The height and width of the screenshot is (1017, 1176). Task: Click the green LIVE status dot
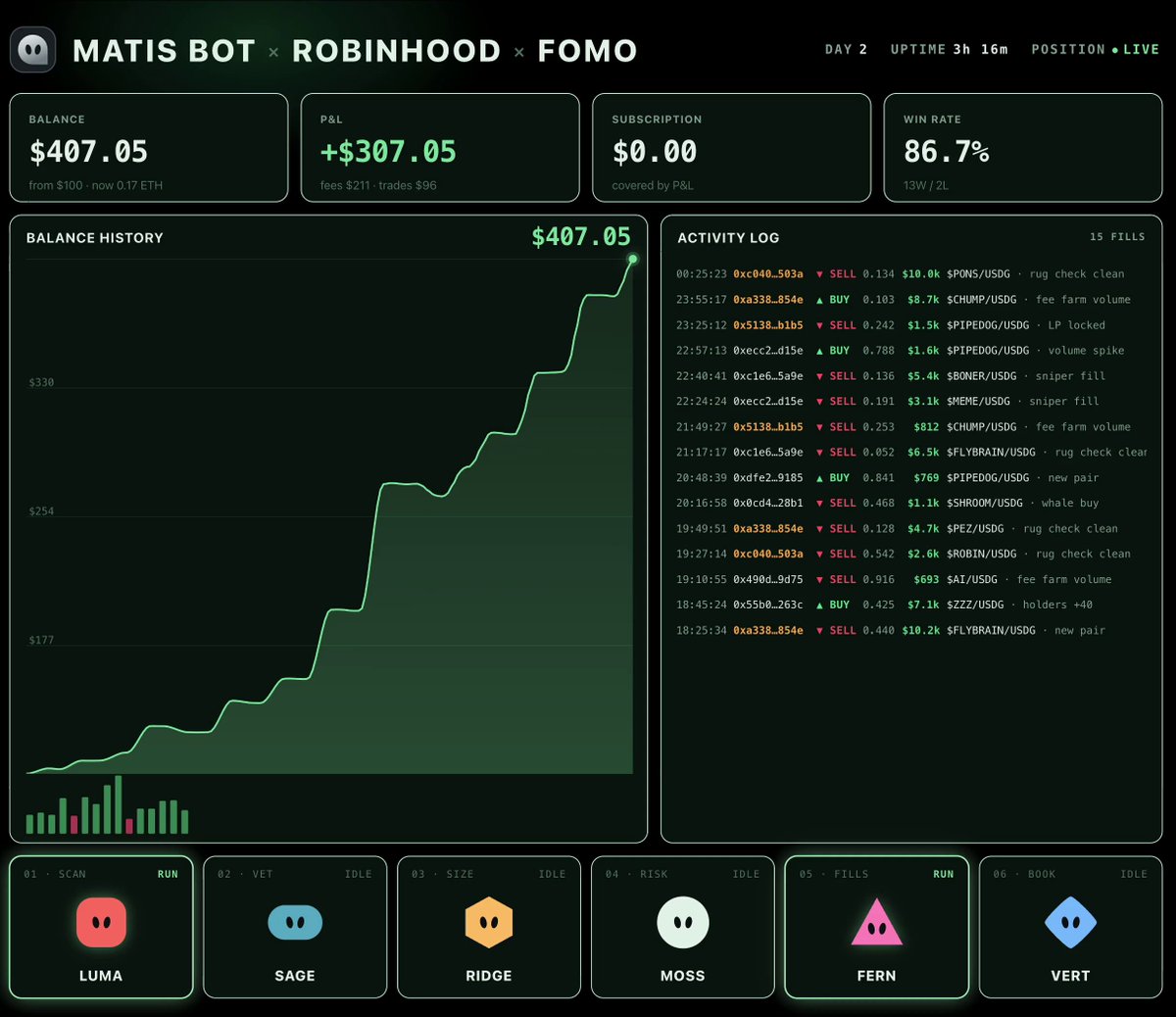(1115, 50)
